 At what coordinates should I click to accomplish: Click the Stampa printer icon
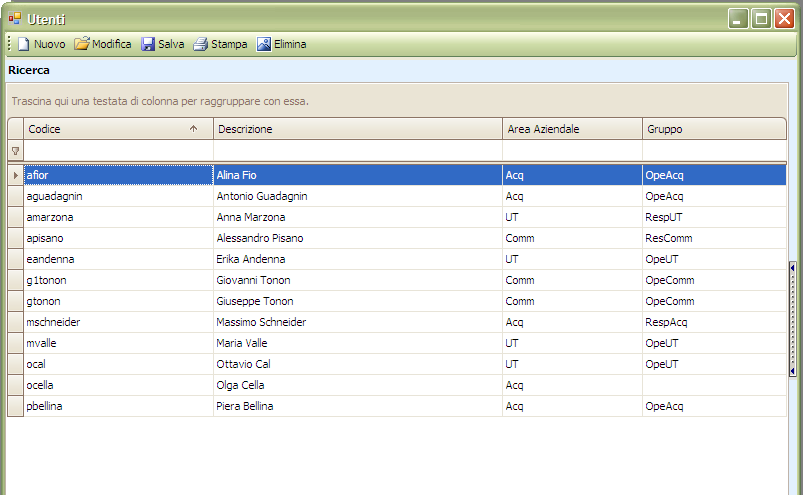tap(200, 44)
